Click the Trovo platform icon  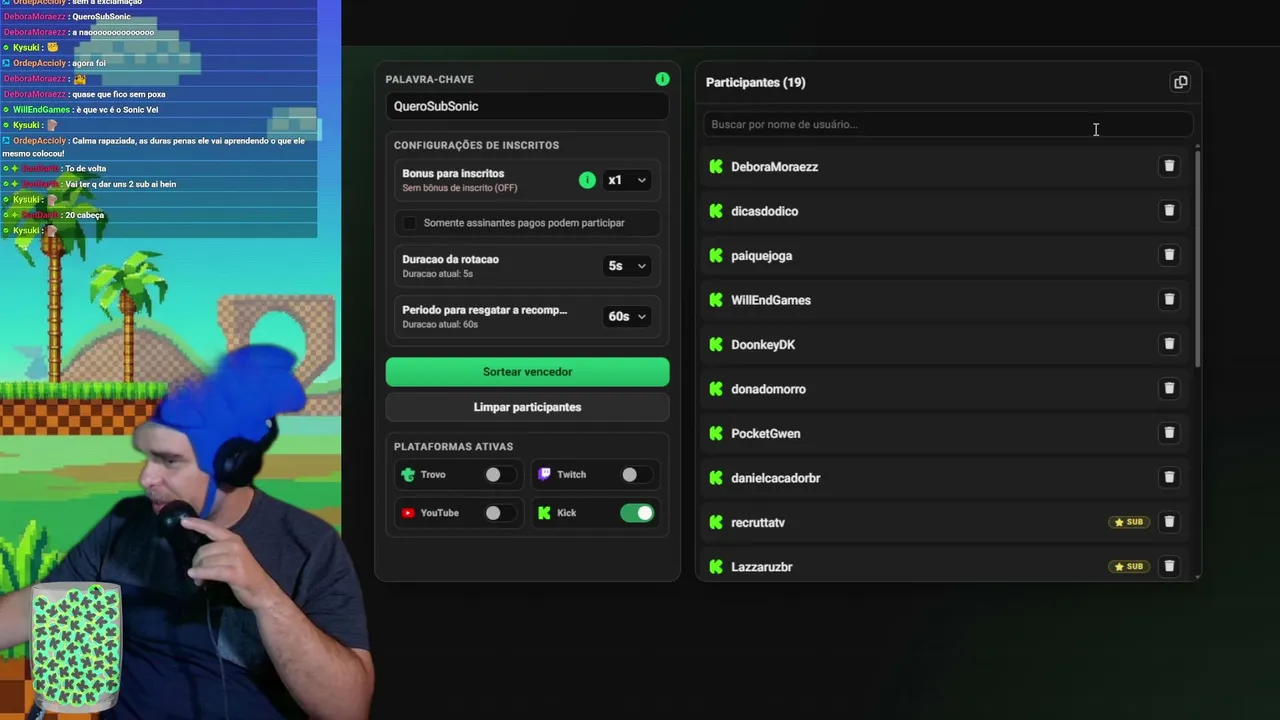(x=408, y=475)
